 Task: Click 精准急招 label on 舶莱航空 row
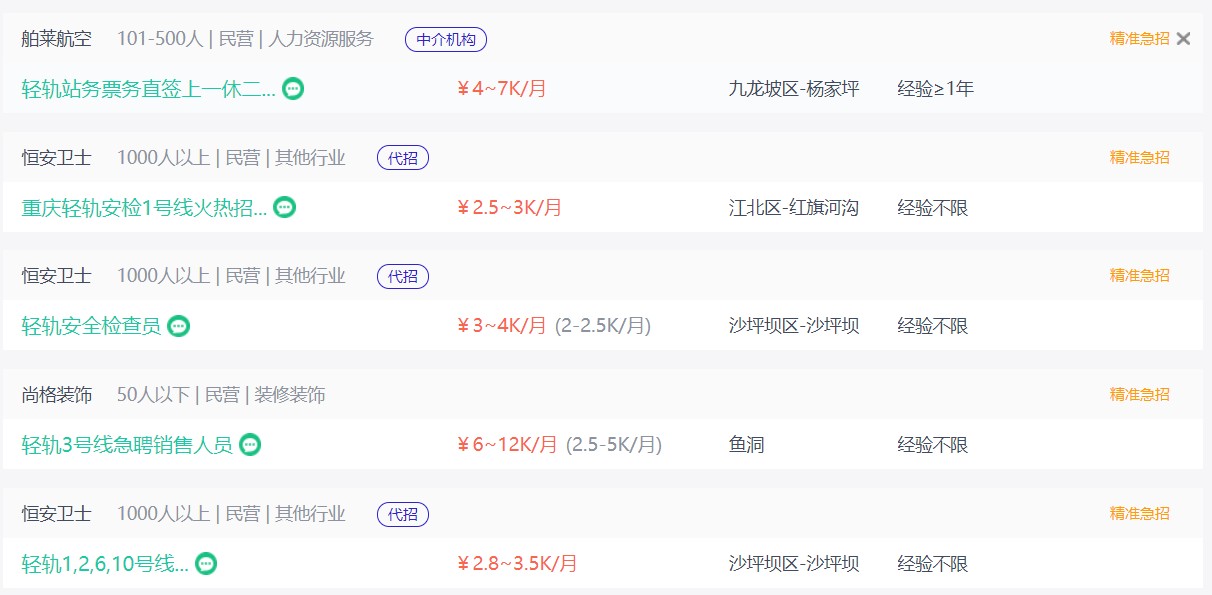1139,39
